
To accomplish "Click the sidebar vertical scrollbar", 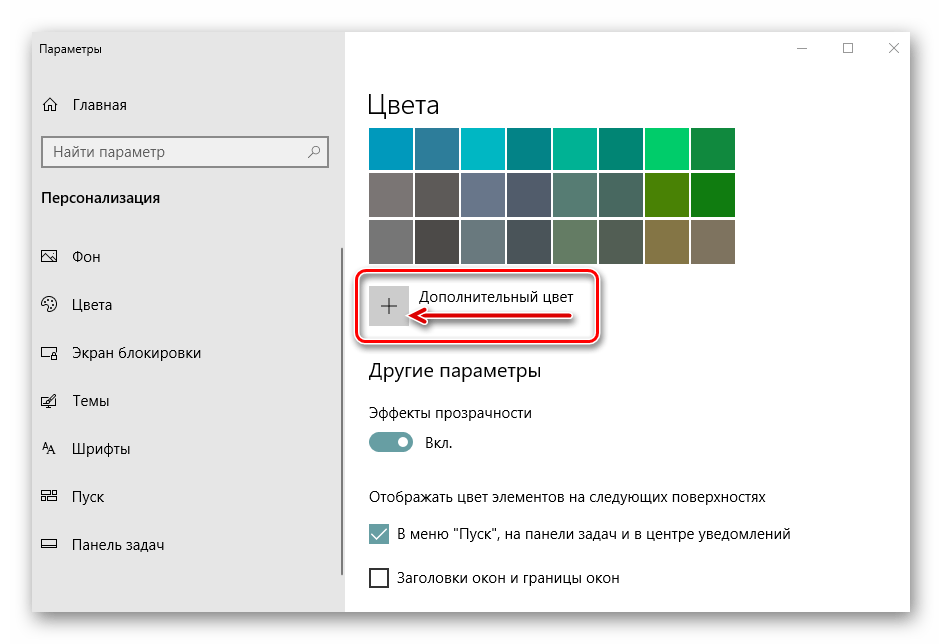I will tap(342, 400).
